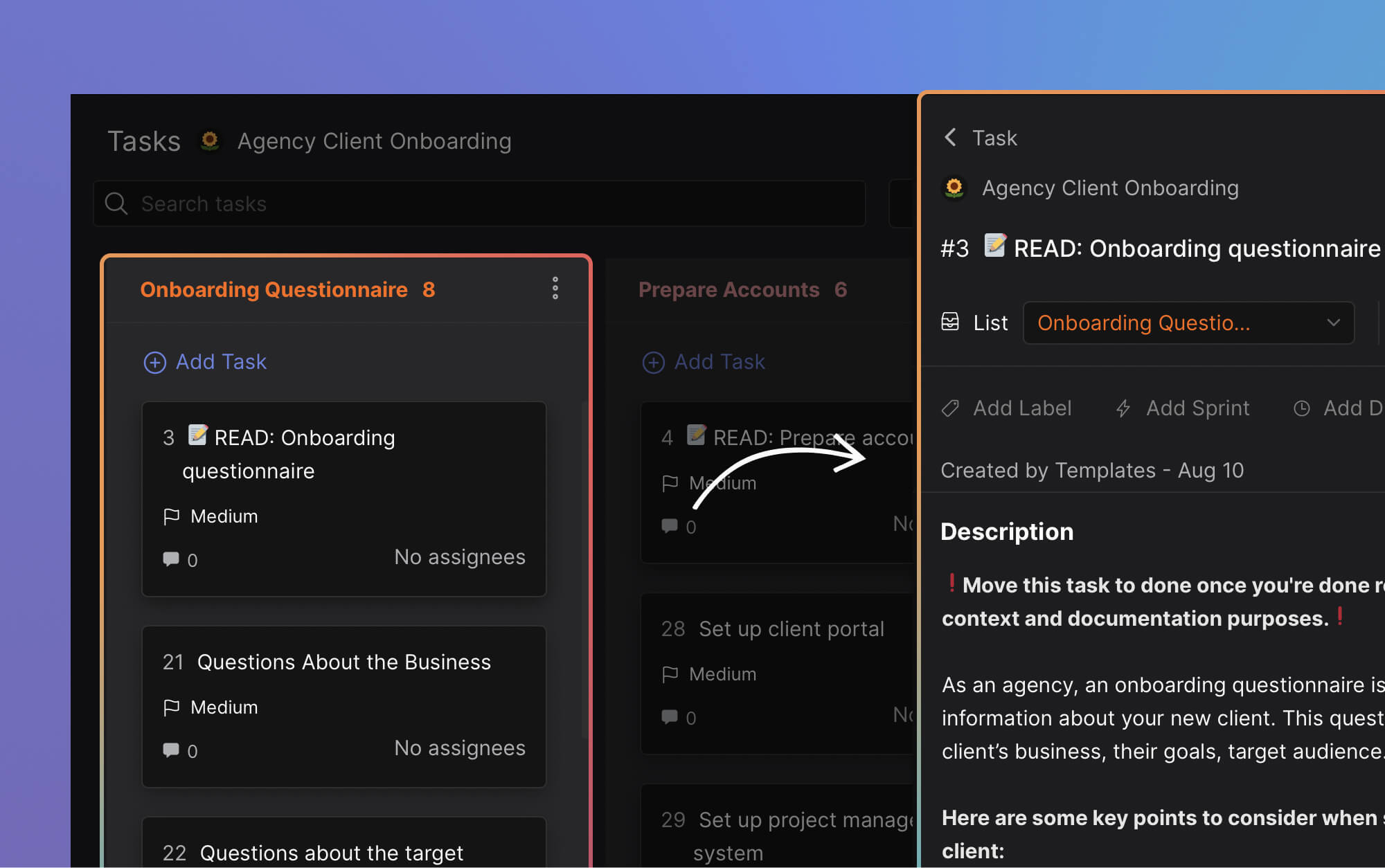Viewport: 1385px width, 868px height.
Task: Open Set up client portal task card
Action: tap(791, 629)
